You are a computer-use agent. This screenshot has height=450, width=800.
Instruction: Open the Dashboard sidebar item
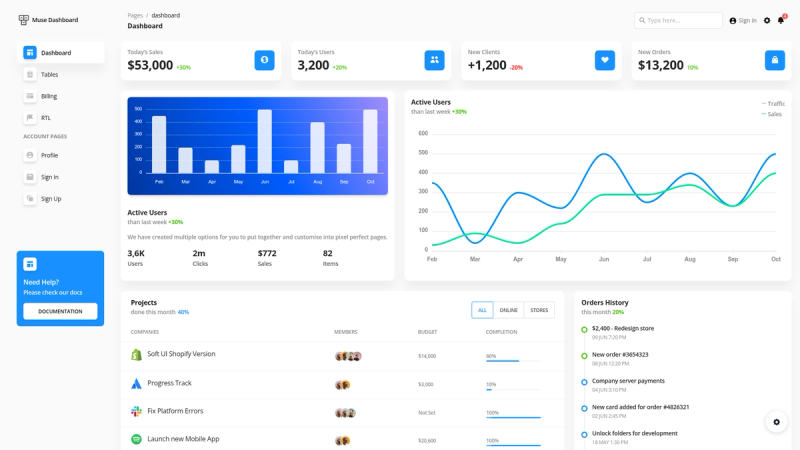[60, 53]
